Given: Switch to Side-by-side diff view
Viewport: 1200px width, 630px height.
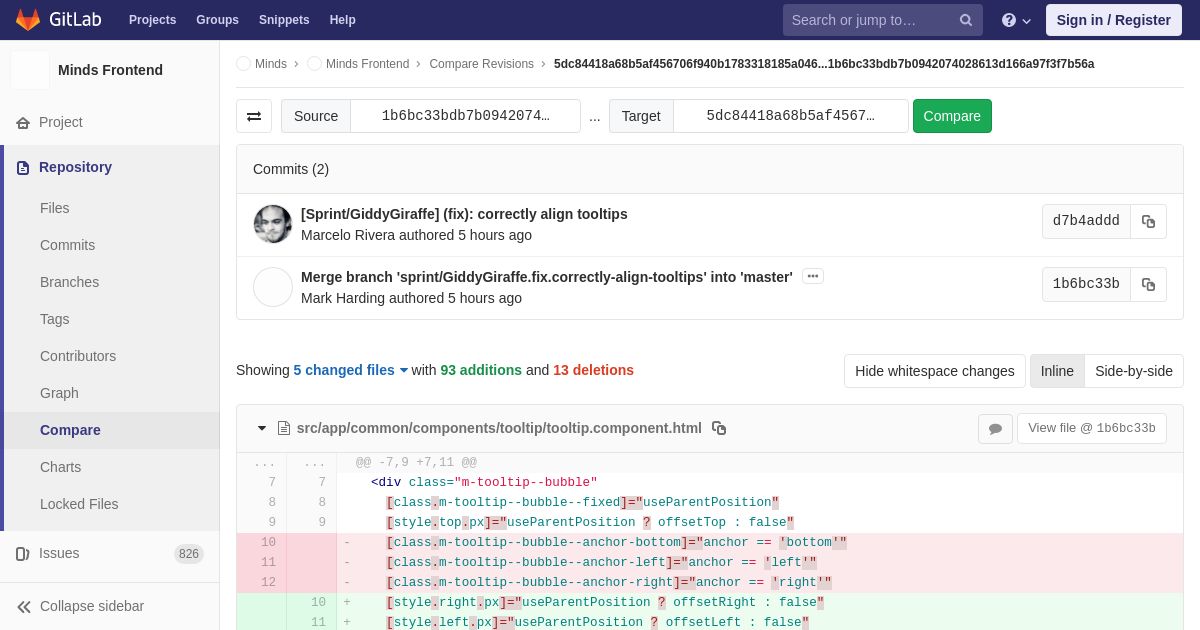Looking at the screenshot, I should (1134, 371).
